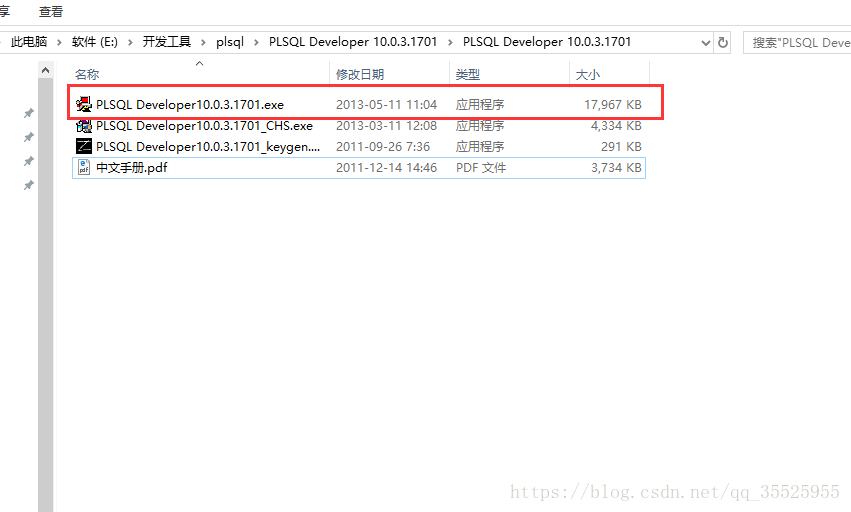This screenshot has width=851, height=512.
Task: Click the PLSQL Developer10.0.3.1701.exe installer icon
Action: [x=84, y=104]
